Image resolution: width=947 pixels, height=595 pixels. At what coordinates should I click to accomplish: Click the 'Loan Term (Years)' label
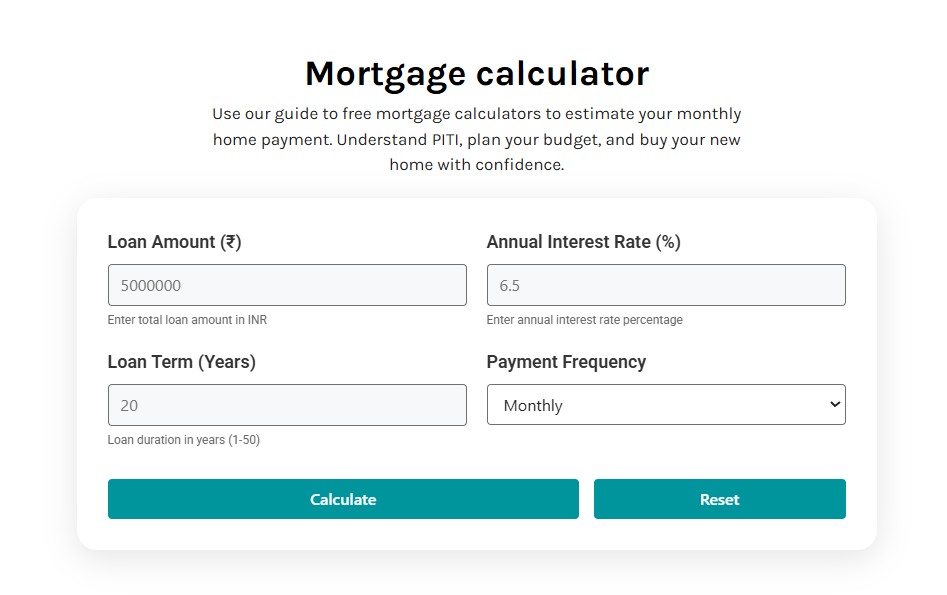(181, 362)
